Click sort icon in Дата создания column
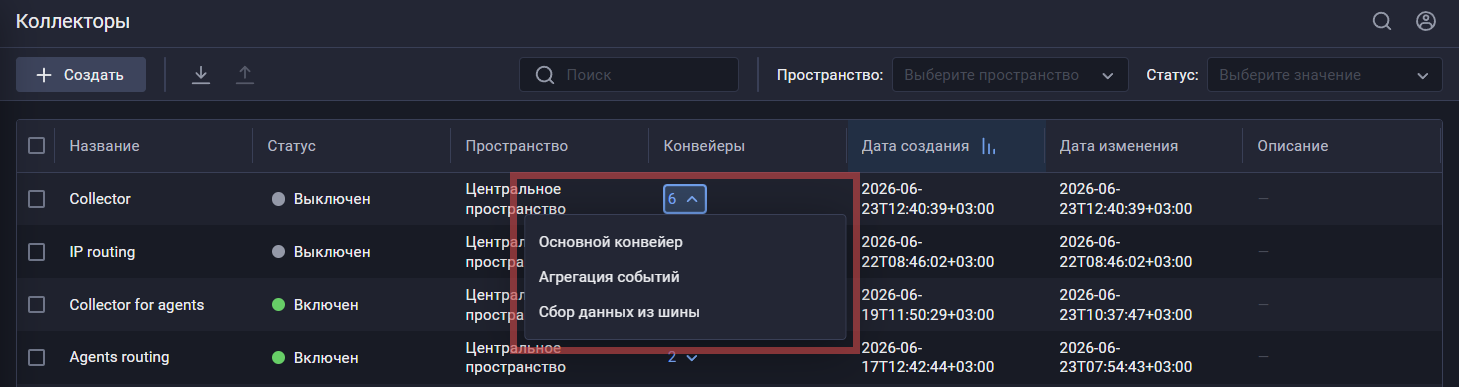The height and width of the screenshot is (387, 1459). point(989,146)
